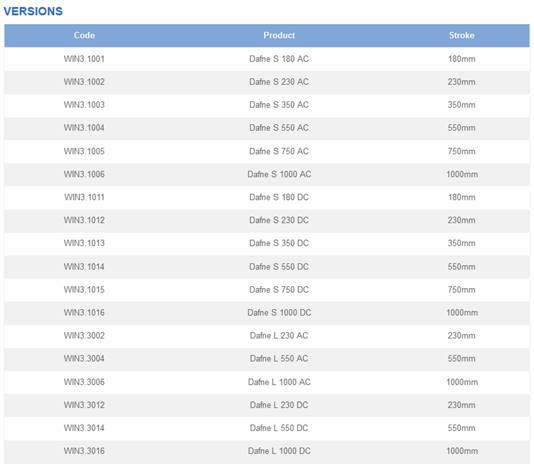
Task: Select the Dafne L 1000 DC product
Action: pyautogui.click(x=279, y=451)
